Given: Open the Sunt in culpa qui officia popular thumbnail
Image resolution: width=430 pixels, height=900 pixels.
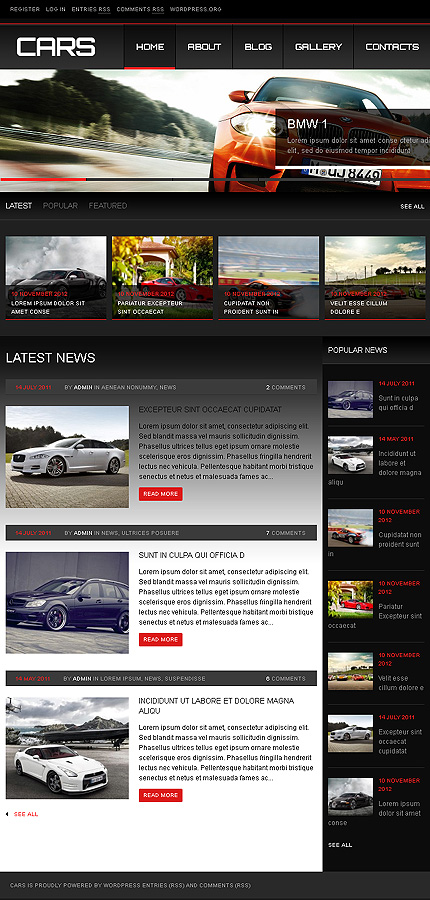Looking at the screenshot, I should pyautogui.click(x=350, y=399).
